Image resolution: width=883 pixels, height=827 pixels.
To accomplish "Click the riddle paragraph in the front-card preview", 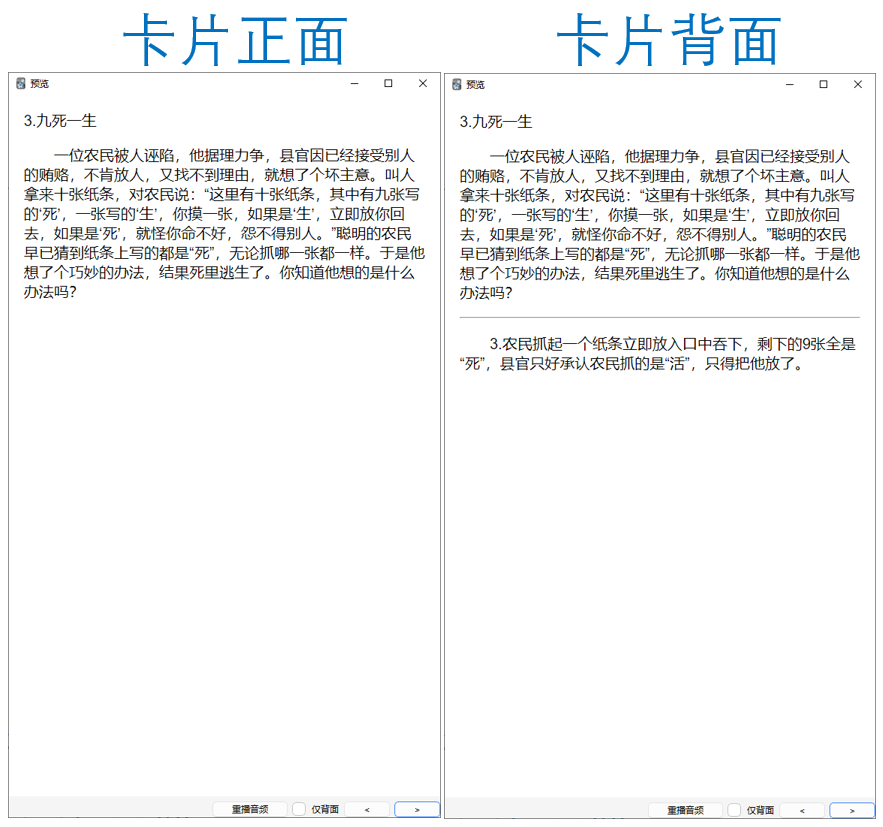I will (224, 223).
